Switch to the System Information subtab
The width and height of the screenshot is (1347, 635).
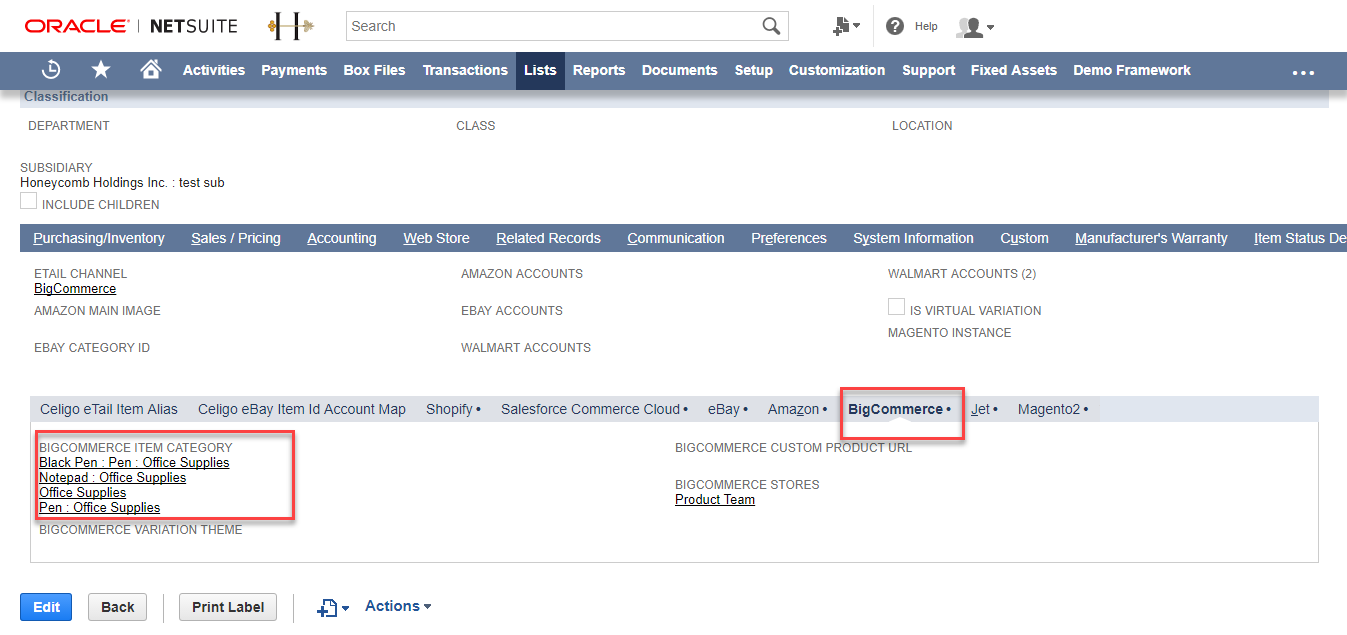coord(913,238)
